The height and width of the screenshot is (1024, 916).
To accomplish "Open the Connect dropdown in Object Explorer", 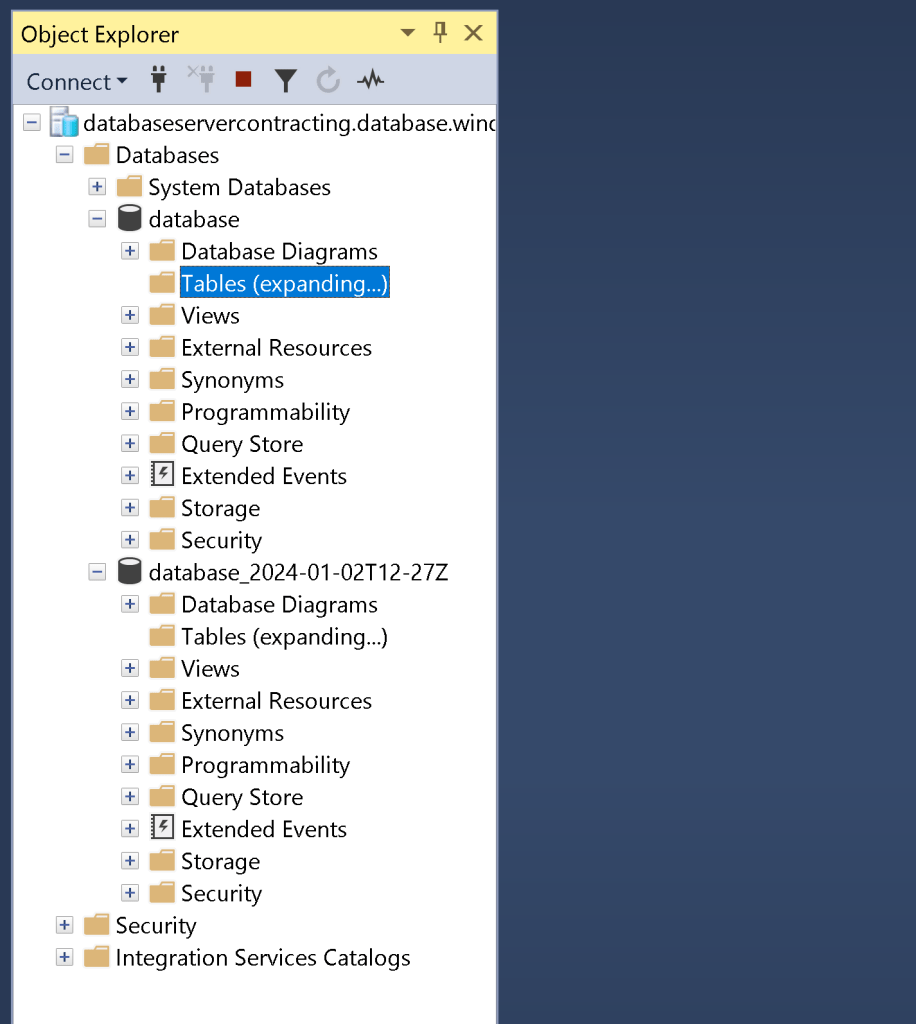I will [76, 82].
